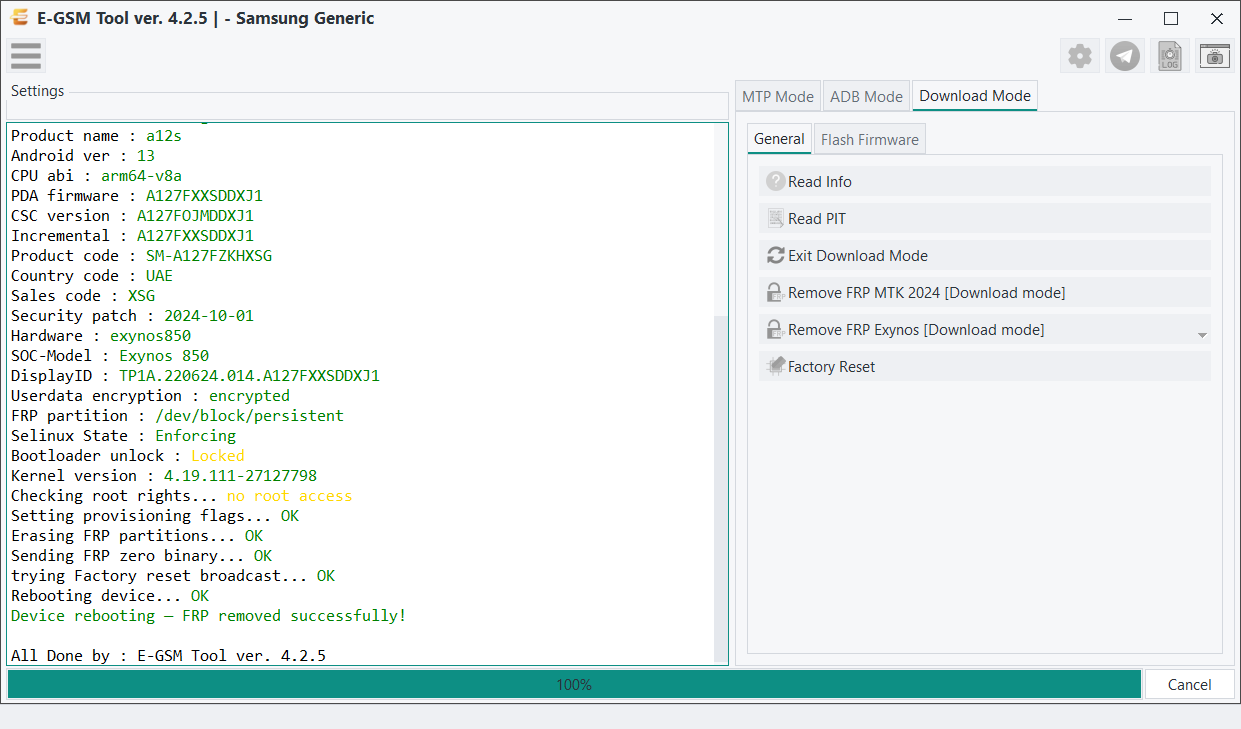This screenshot has height=729, width=1241.
Task: Click the 'Sending FRP zero binary' line
Action: point(141,555)
